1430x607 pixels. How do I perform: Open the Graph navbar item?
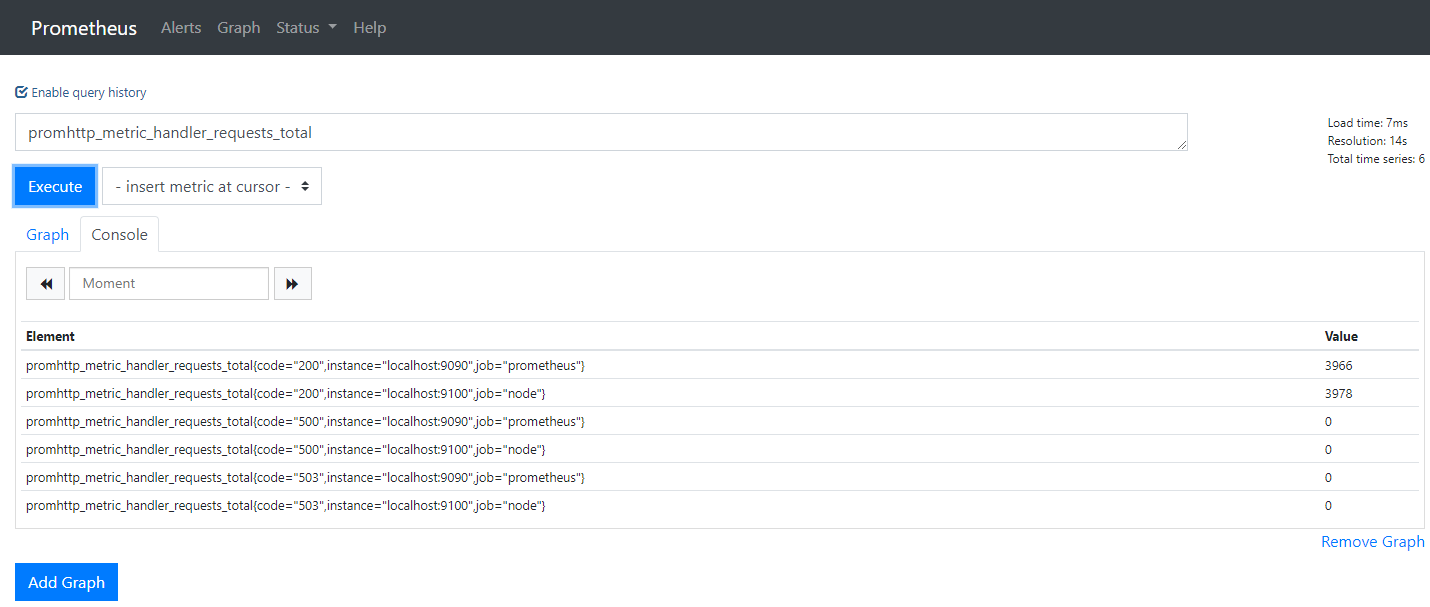coord(239,28)
